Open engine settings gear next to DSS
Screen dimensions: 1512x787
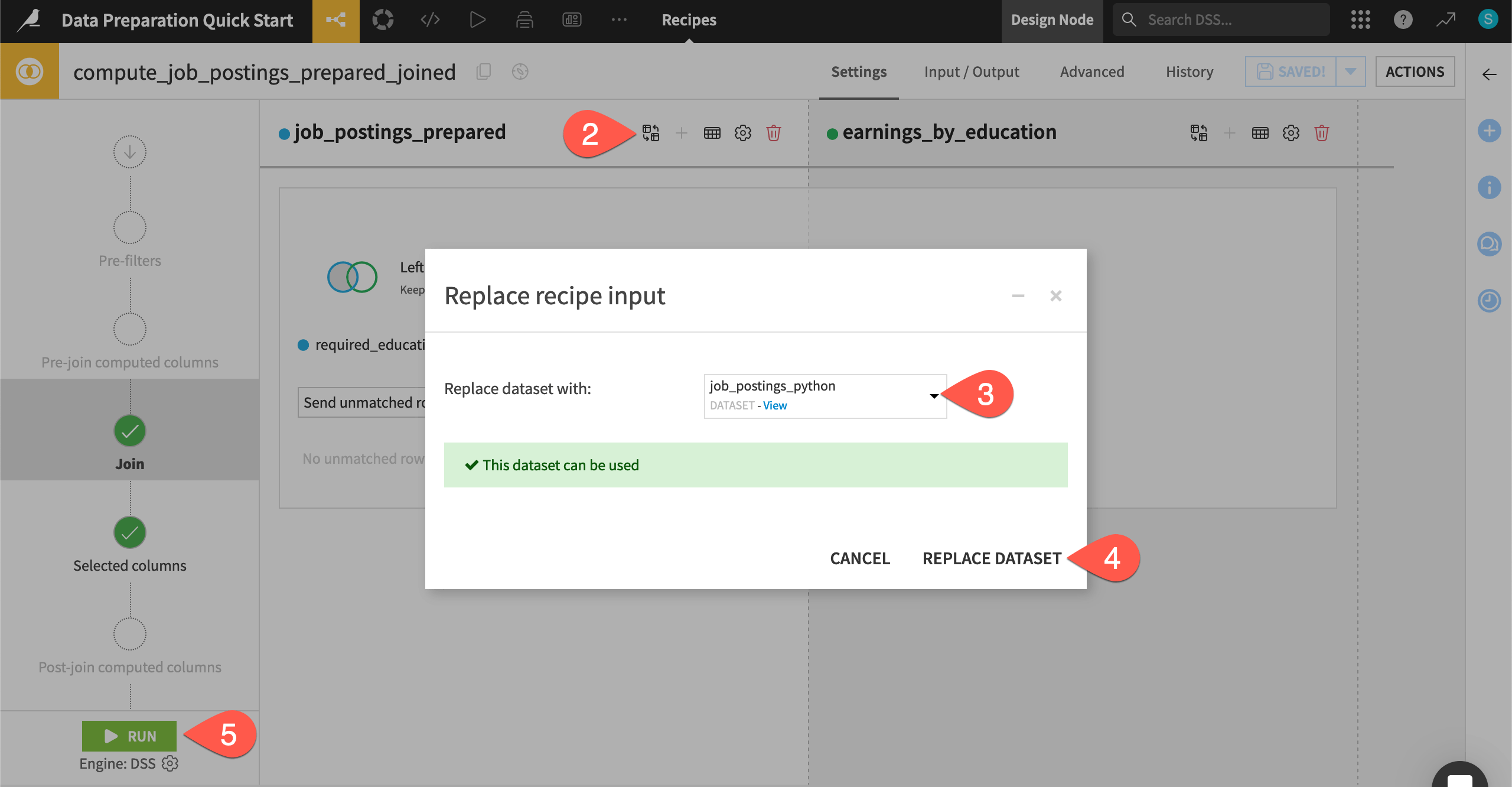point(170,763)
